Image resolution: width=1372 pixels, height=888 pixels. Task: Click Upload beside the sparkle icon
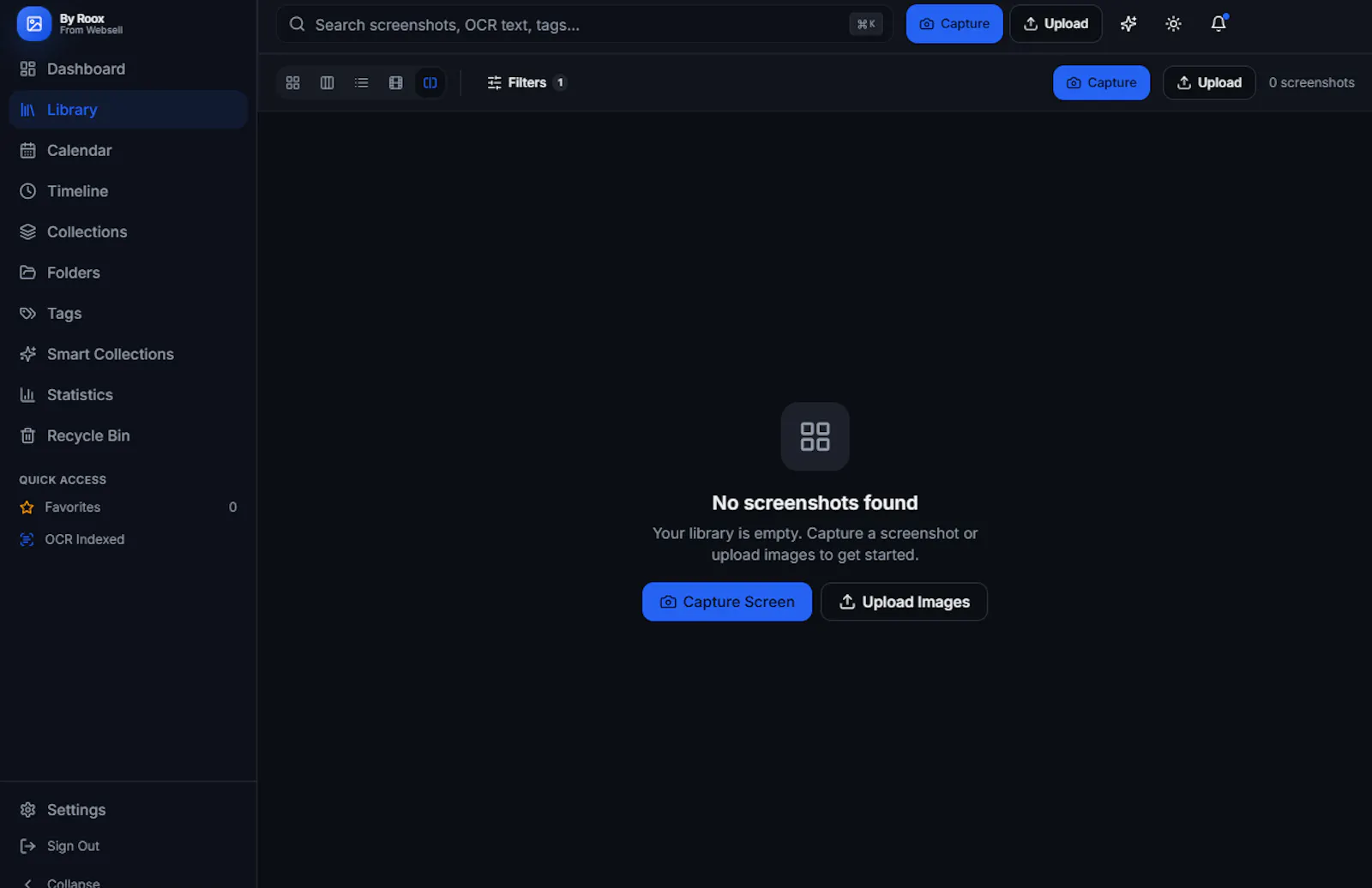click(1056, 24)
